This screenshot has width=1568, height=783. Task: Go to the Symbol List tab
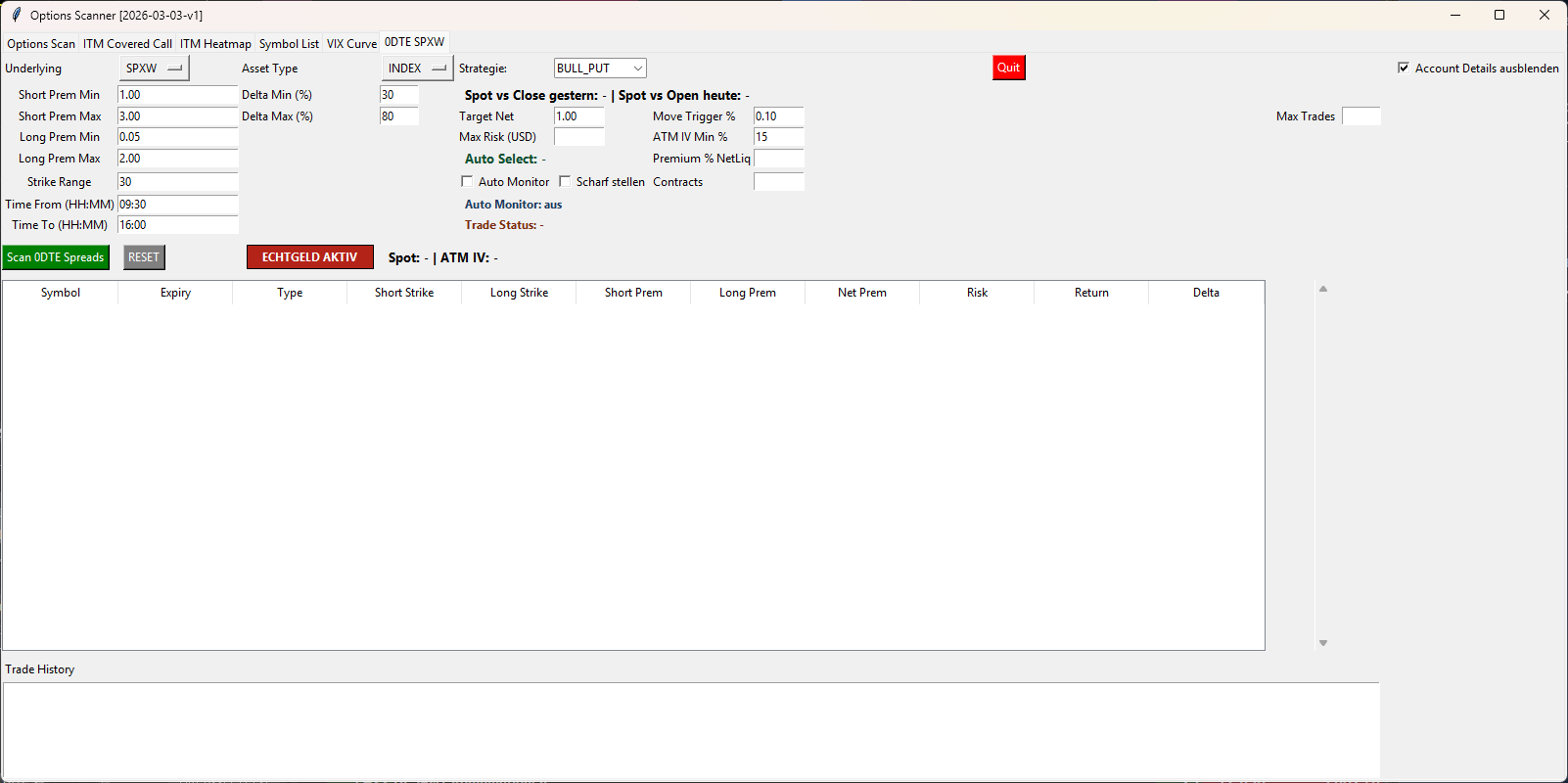289,44
